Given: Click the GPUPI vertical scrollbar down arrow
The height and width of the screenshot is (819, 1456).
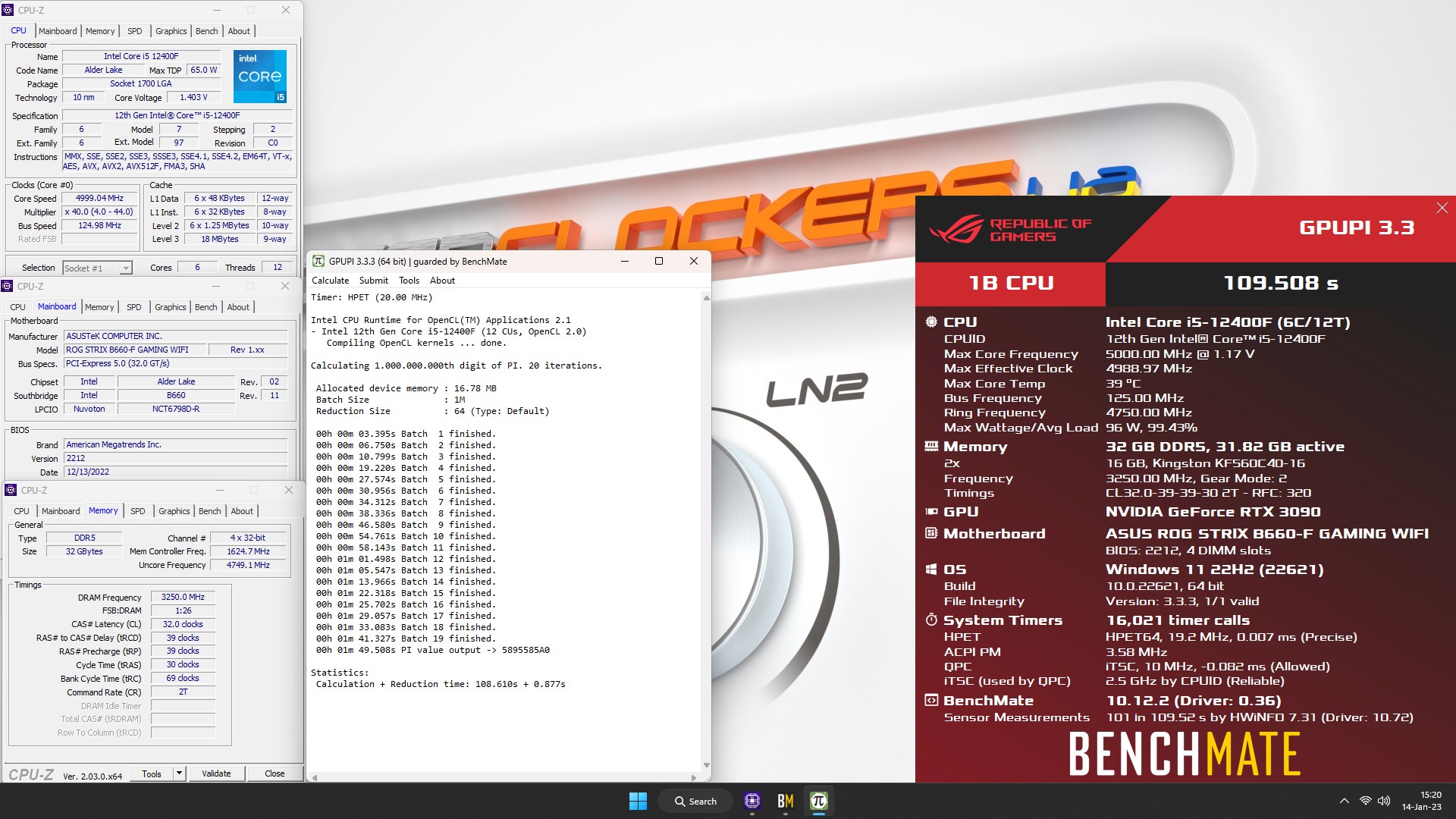Looking at the screenshot, I should click(706, 765).
